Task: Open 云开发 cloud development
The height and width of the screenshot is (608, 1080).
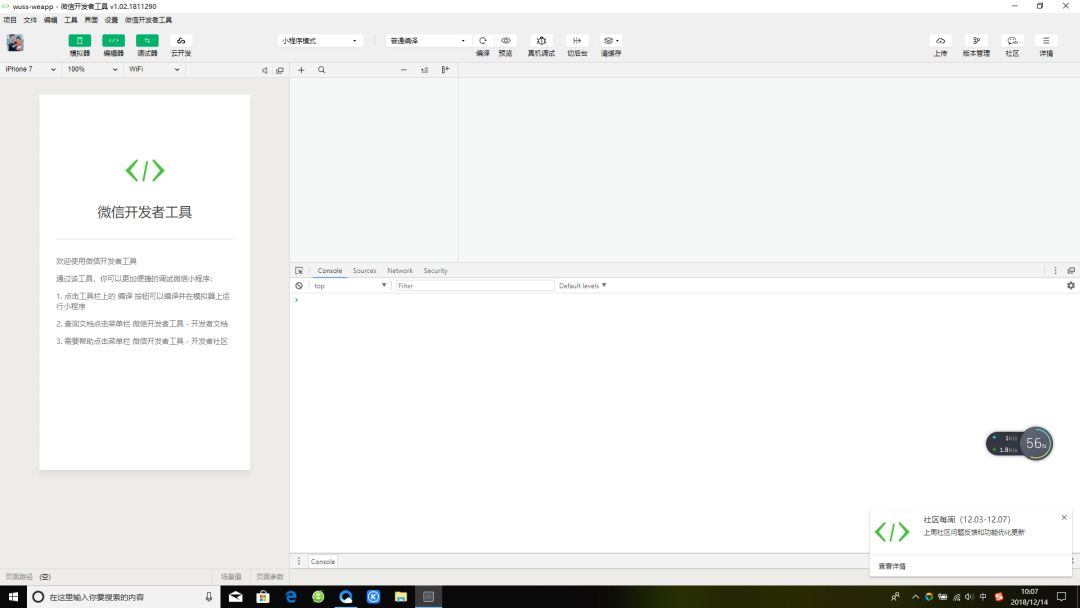Action: point(180,41)
